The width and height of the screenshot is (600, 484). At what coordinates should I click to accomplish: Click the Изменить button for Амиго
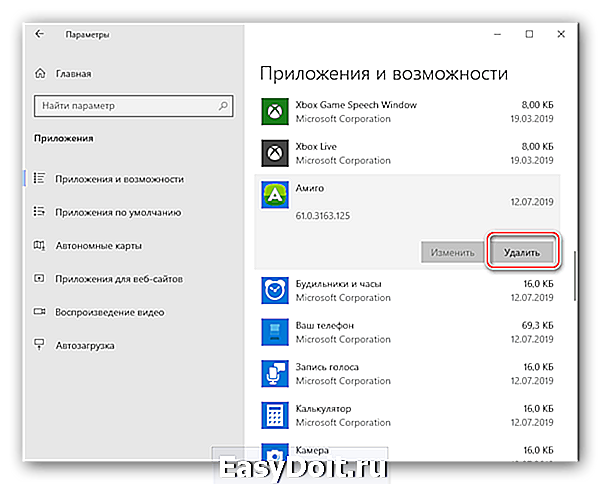452,252
